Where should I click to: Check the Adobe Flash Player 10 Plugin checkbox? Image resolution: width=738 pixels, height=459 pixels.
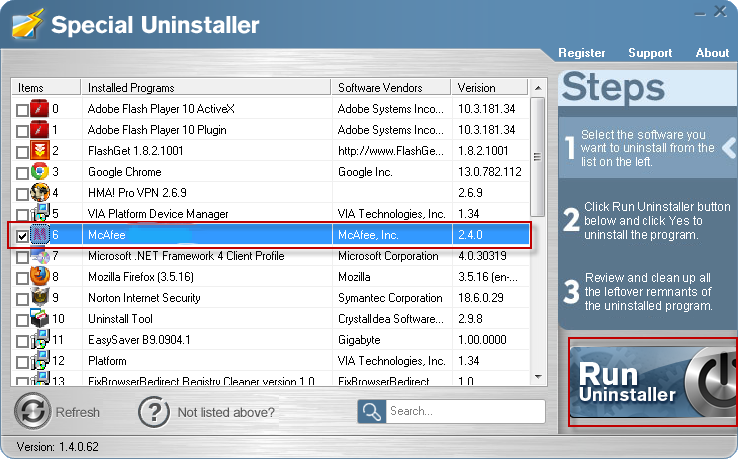pos(22,131)
